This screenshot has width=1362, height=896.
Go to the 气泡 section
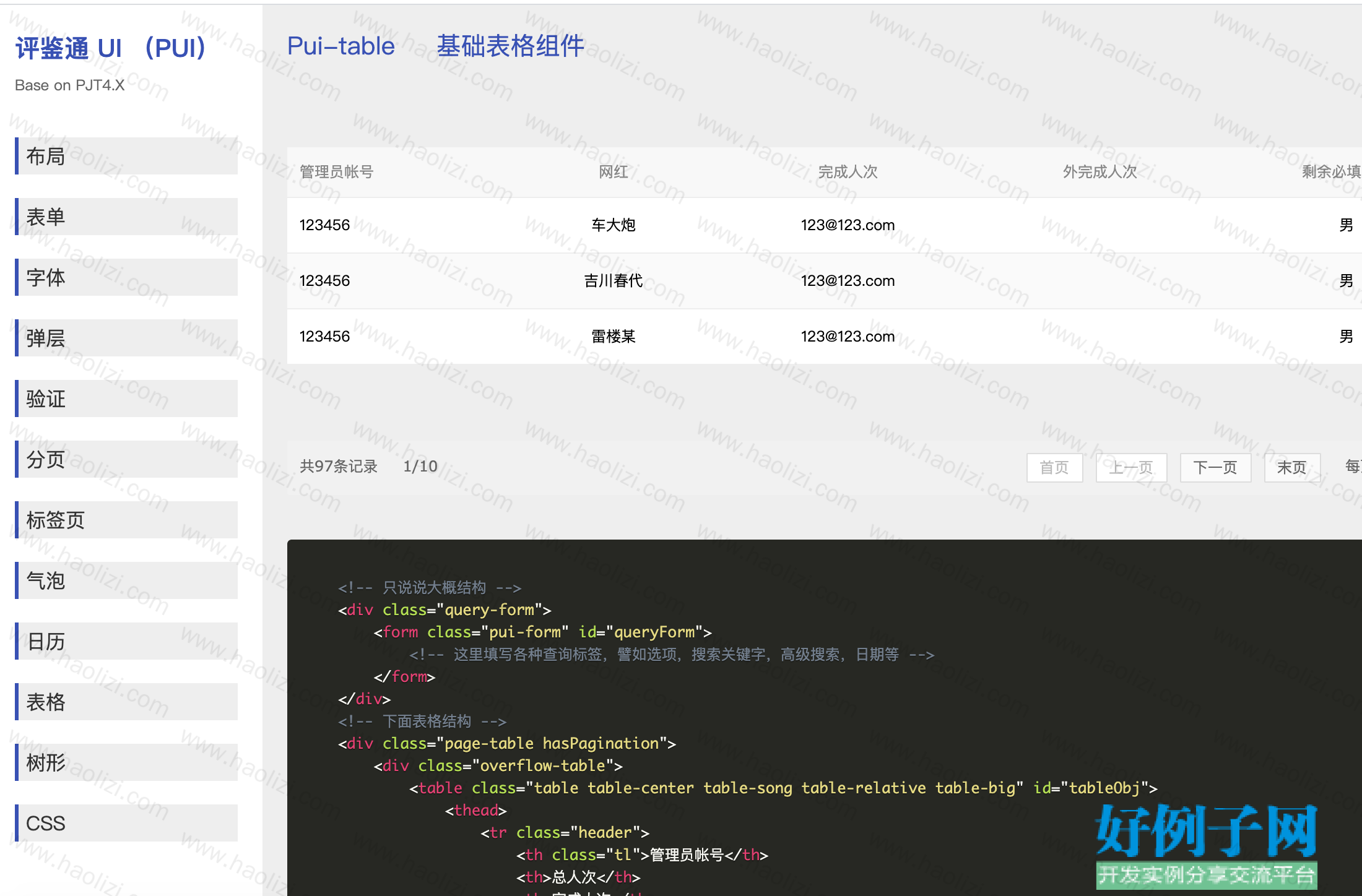(126, 580)
